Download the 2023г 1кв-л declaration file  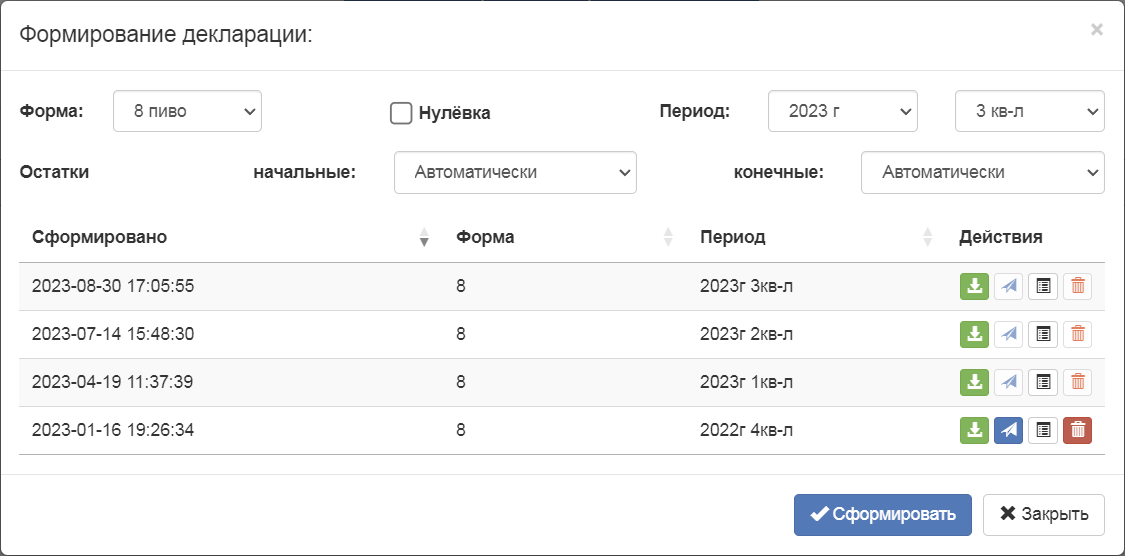click(974, 382)
